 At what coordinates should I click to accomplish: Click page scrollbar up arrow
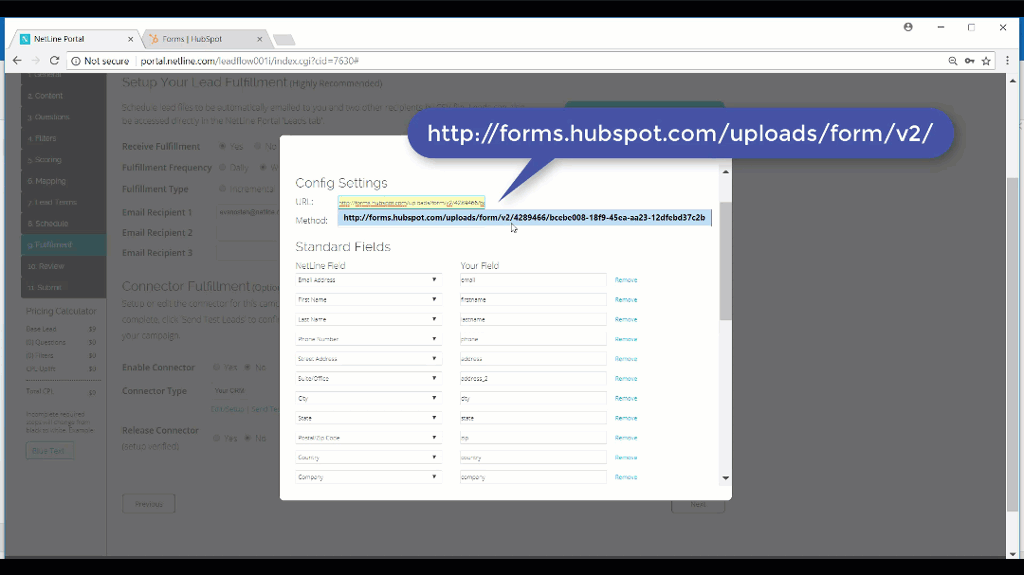pos(1012,79)
